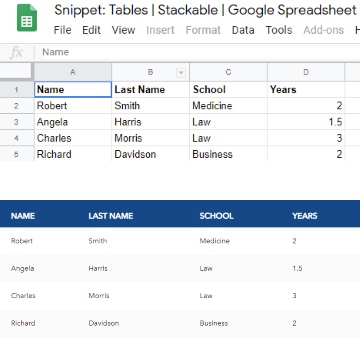The height and width of the screenshot is (360, 360).
Task: Open the Format menu
Action: point(203,30)
